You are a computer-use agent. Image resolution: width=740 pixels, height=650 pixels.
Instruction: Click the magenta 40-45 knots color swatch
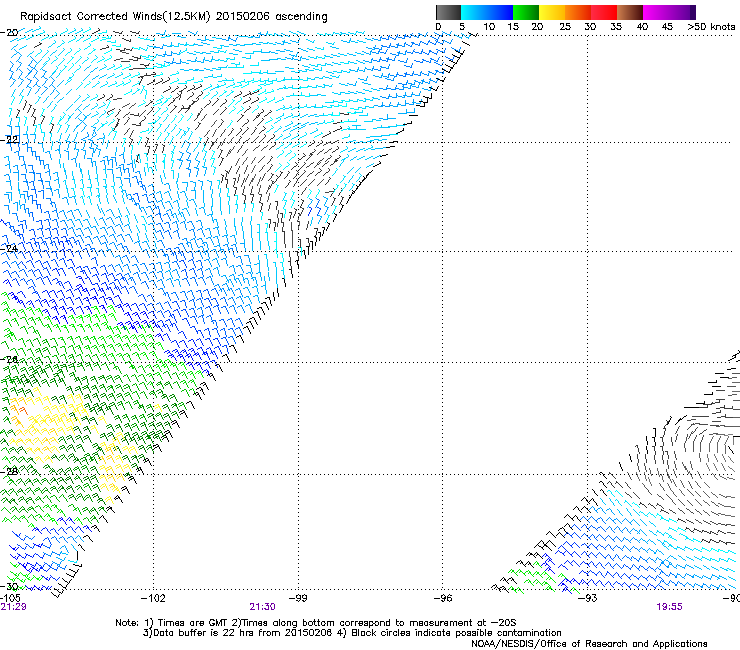pos(656,12)
